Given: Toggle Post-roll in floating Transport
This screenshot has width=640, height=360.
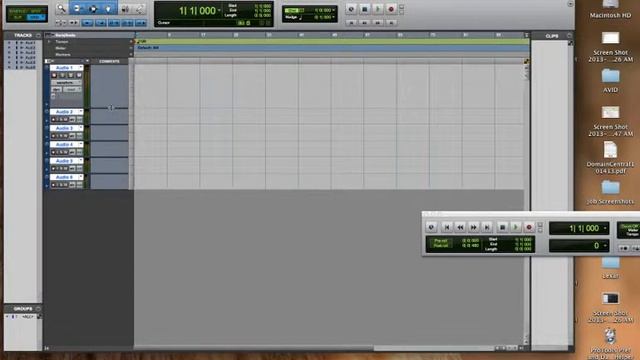Looking at the screenshot, I should (440, 245).
